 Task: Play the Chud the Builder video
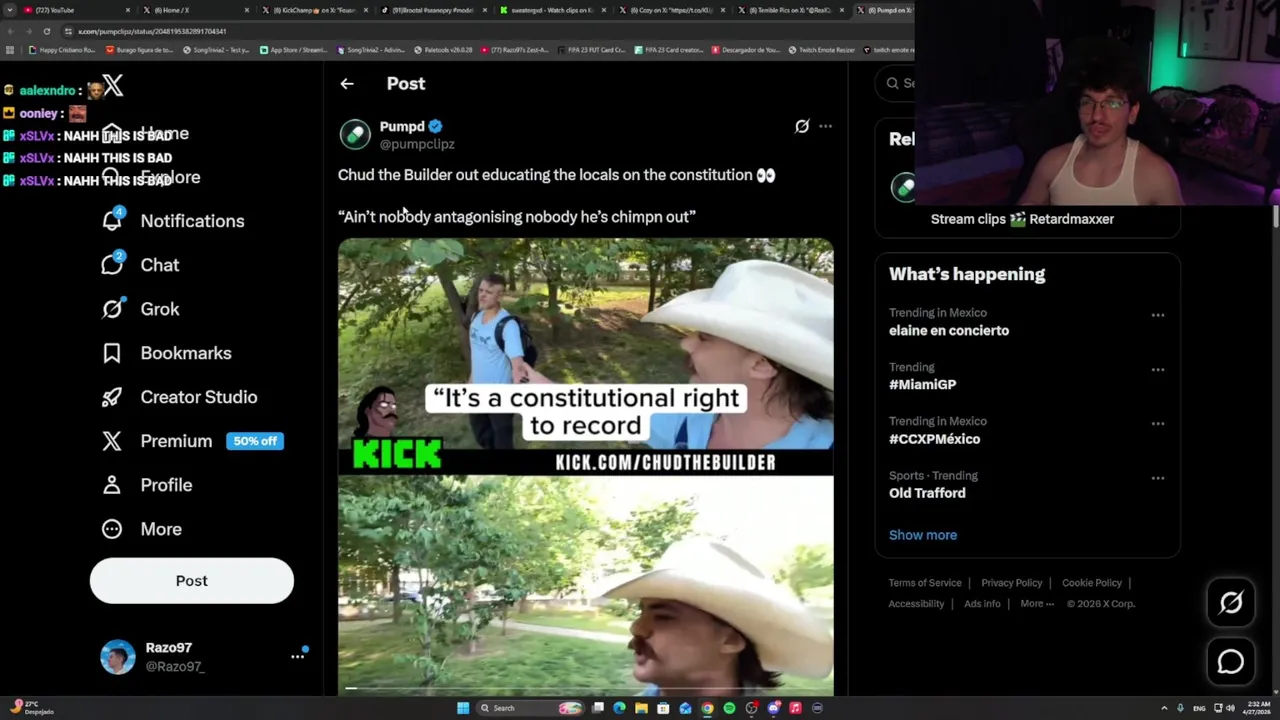[585, 466]
